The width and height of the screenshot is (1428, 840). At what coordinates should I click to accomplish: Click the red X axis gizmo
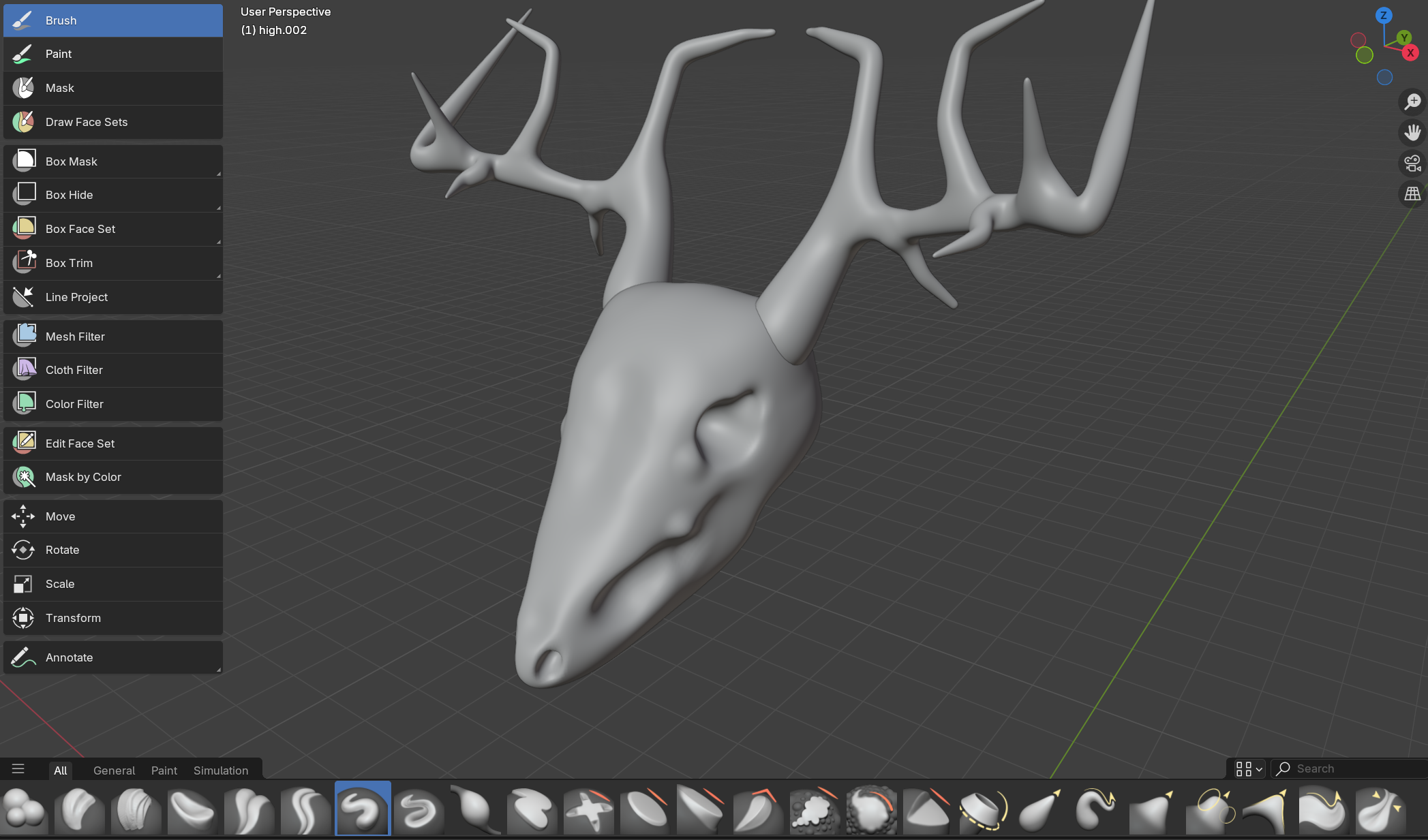pyautogui.click(x=1410, y=52)
